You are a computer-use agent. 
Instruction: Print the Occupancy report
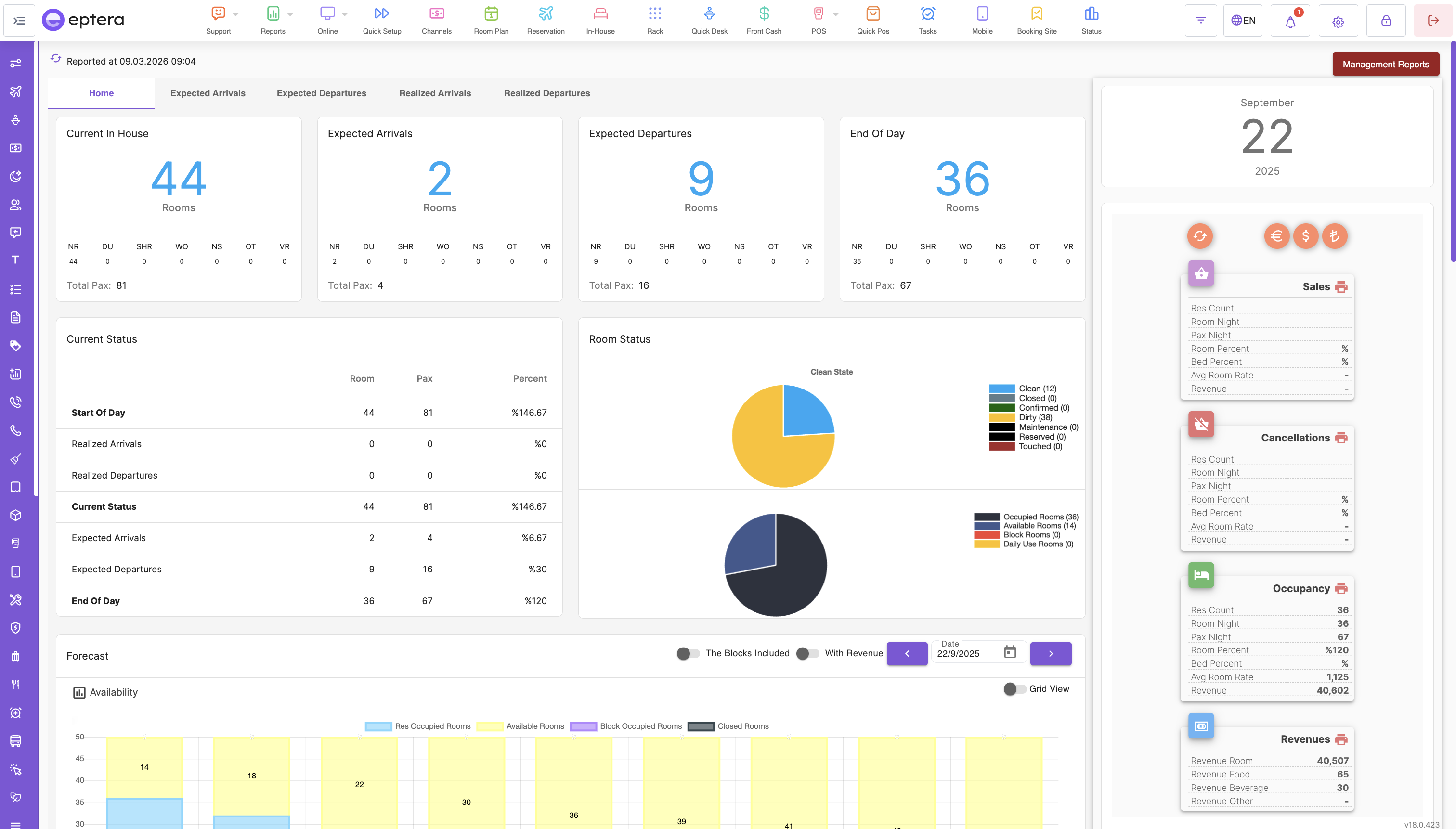click(1341, 589)
